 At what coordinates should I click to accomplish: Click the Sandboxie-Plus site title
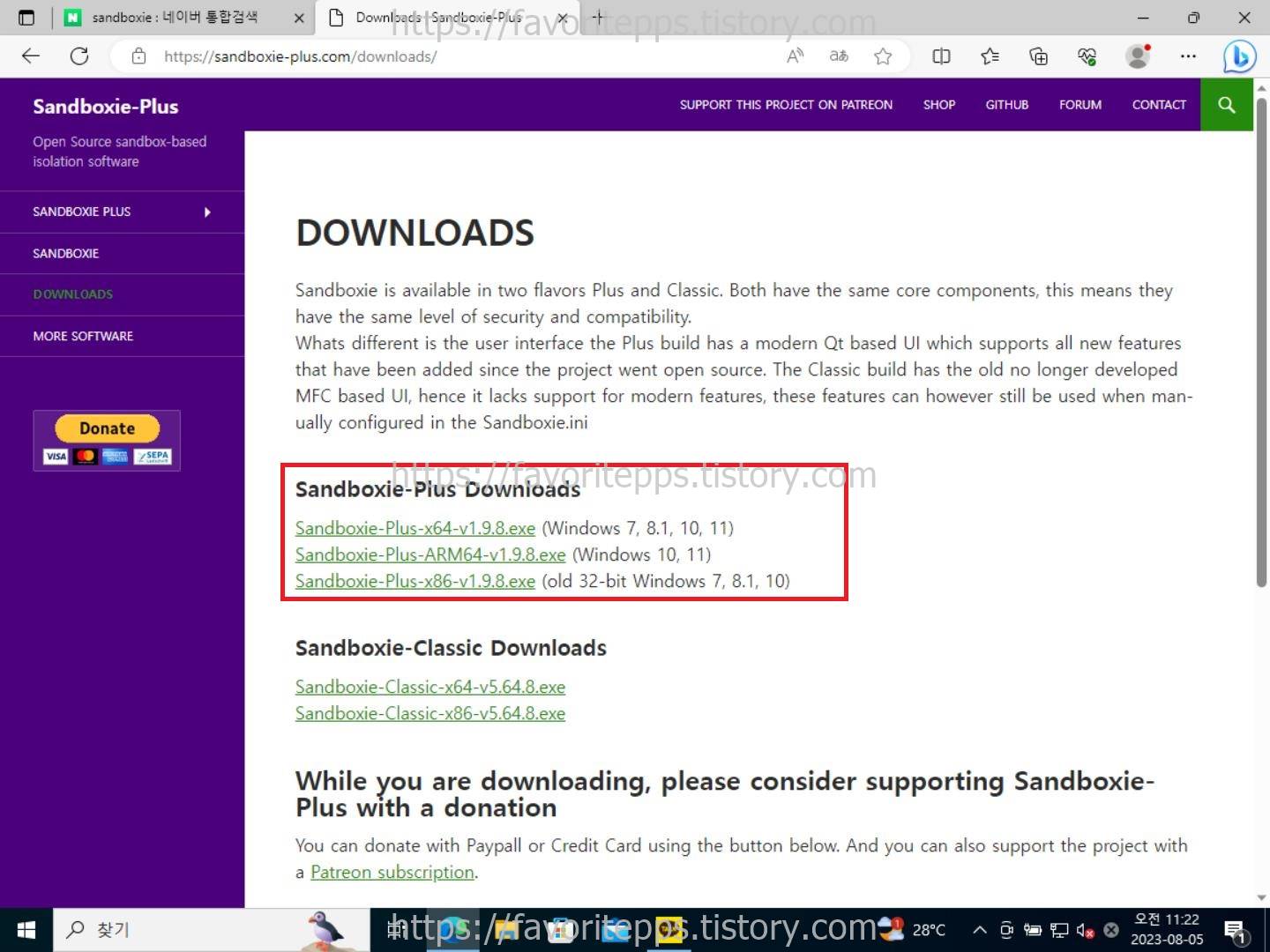(x=106, y=107)
